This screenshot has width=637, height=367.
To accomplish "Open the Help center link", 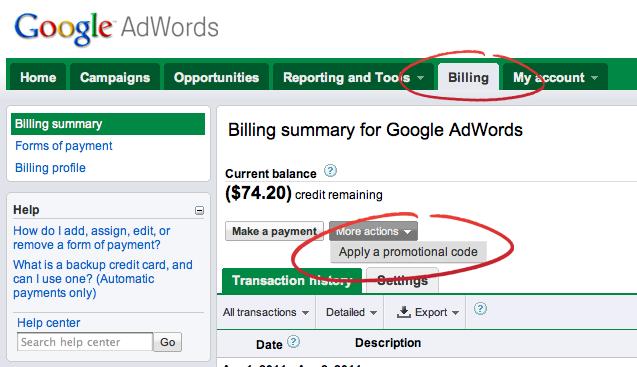I will tap(49, 323).
